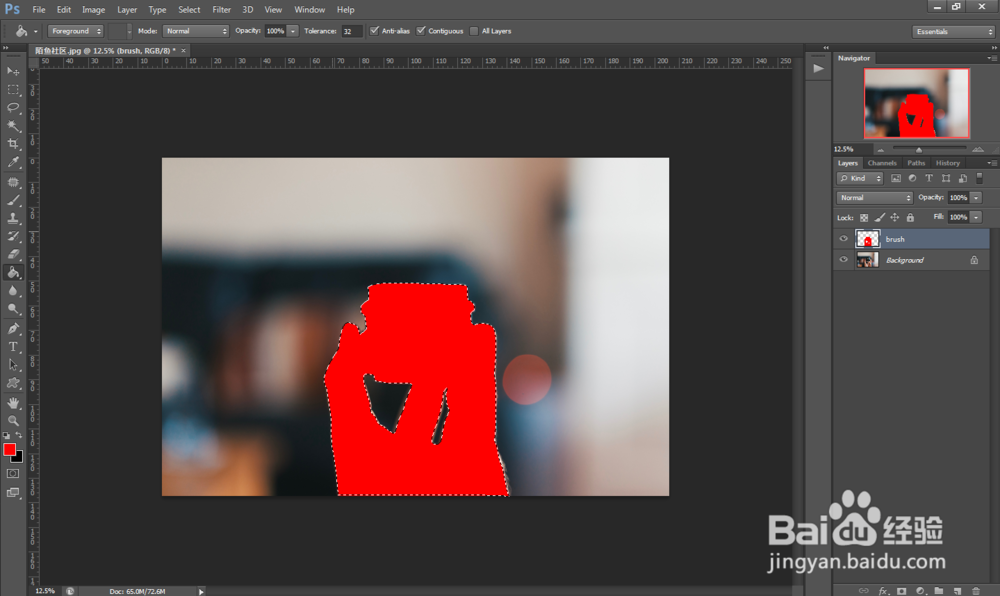This screenshot has width=1000, height=596.
Task: Open the layer blend mode Normal dropdown
Action: pyautogui.click(x=874, y=198)
